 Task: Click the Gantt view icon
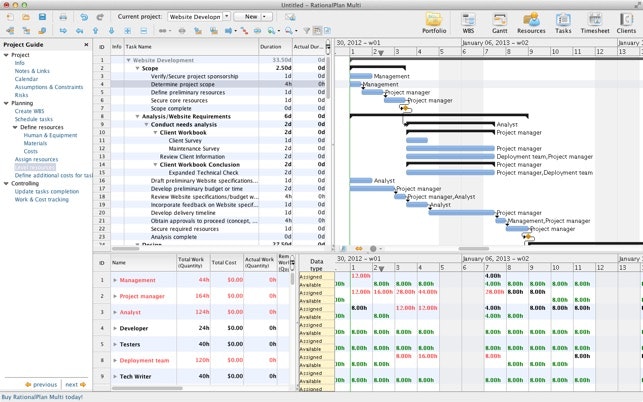click(x=499, y=23)
